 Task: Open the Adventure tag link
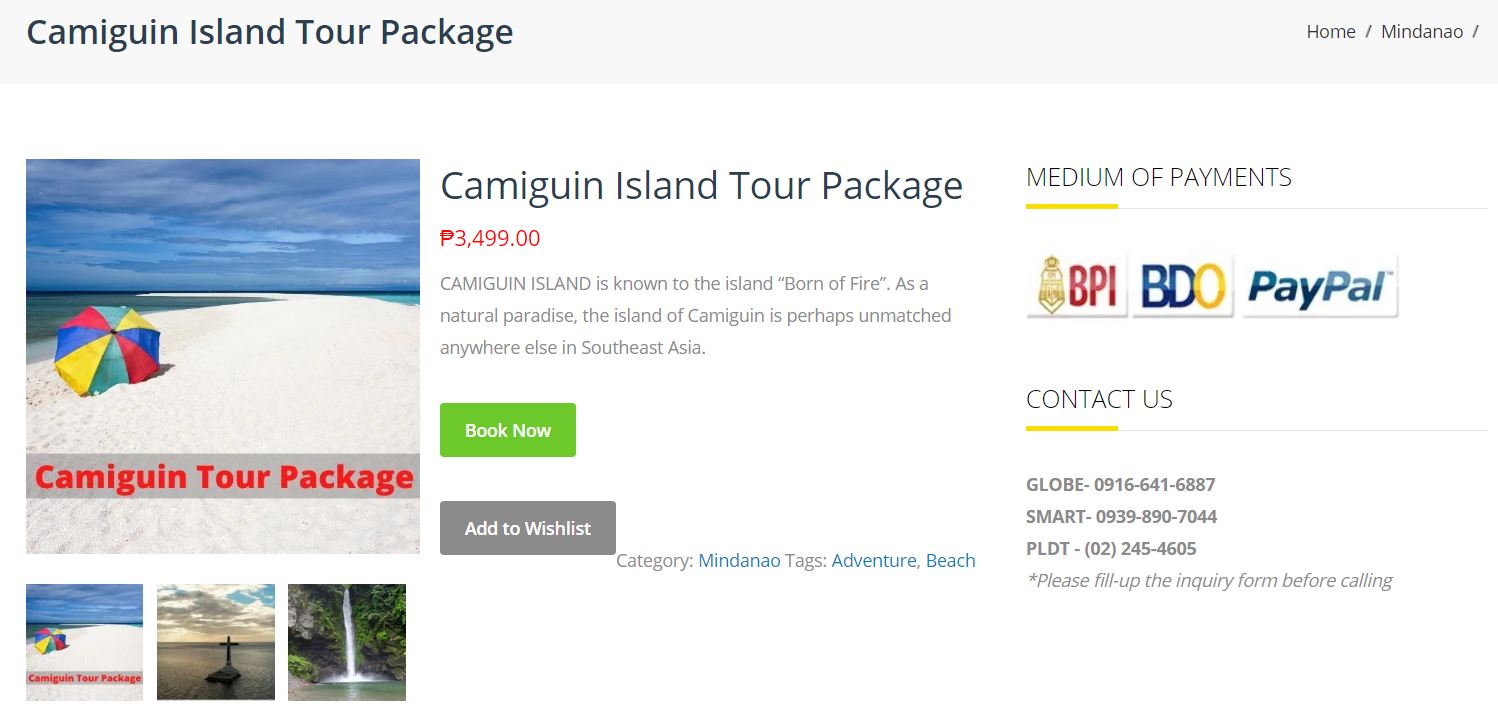[874, 561]
